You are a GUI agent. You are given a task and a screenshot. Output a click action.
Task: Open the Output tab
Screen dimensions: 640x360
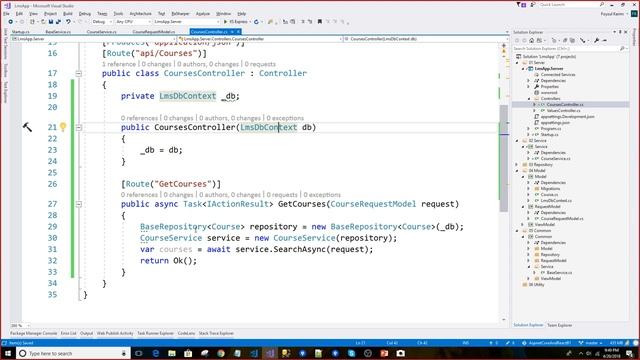[x=86, y=333]
